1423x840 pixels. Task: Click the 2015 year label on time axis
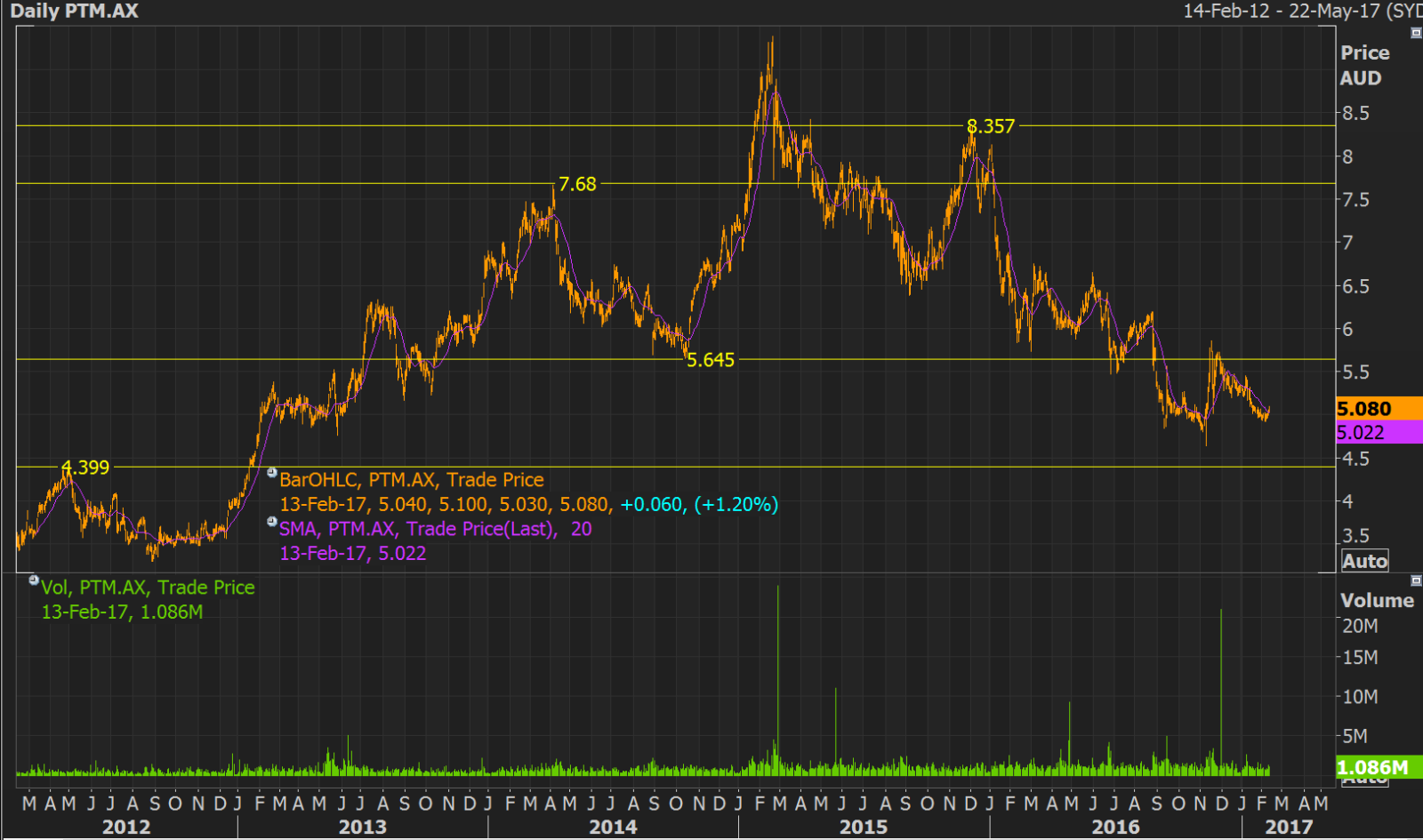point(864,827)
